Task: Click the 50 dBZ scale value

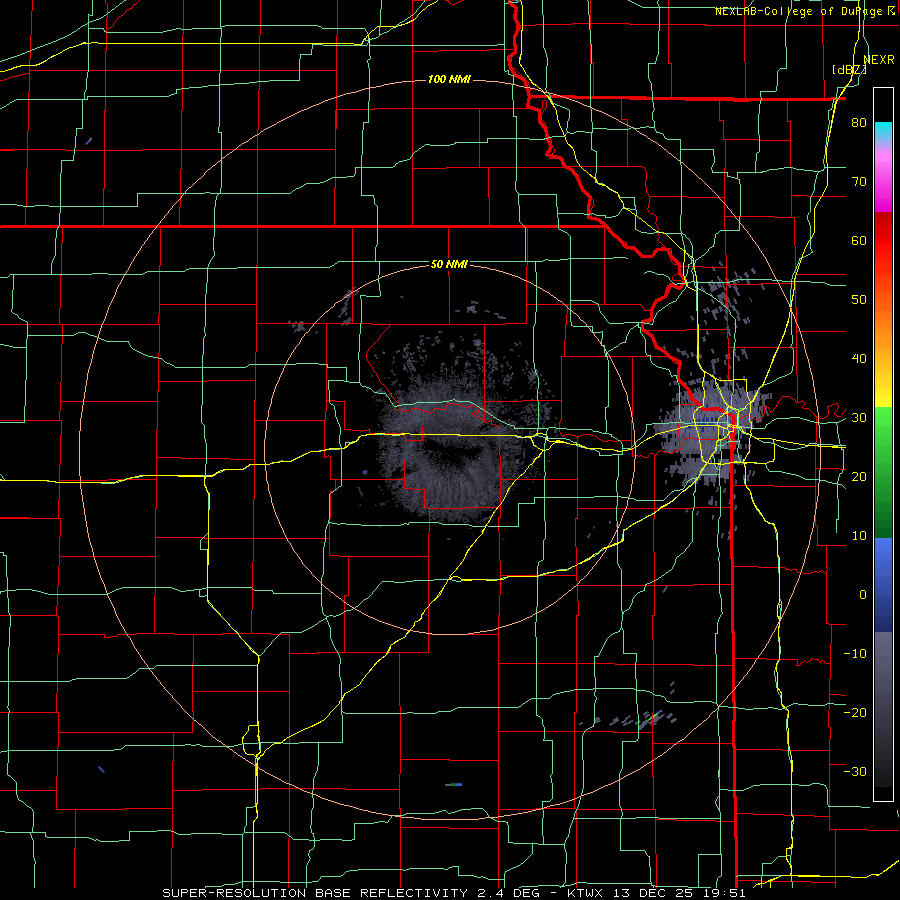Action: pos(859,300)
